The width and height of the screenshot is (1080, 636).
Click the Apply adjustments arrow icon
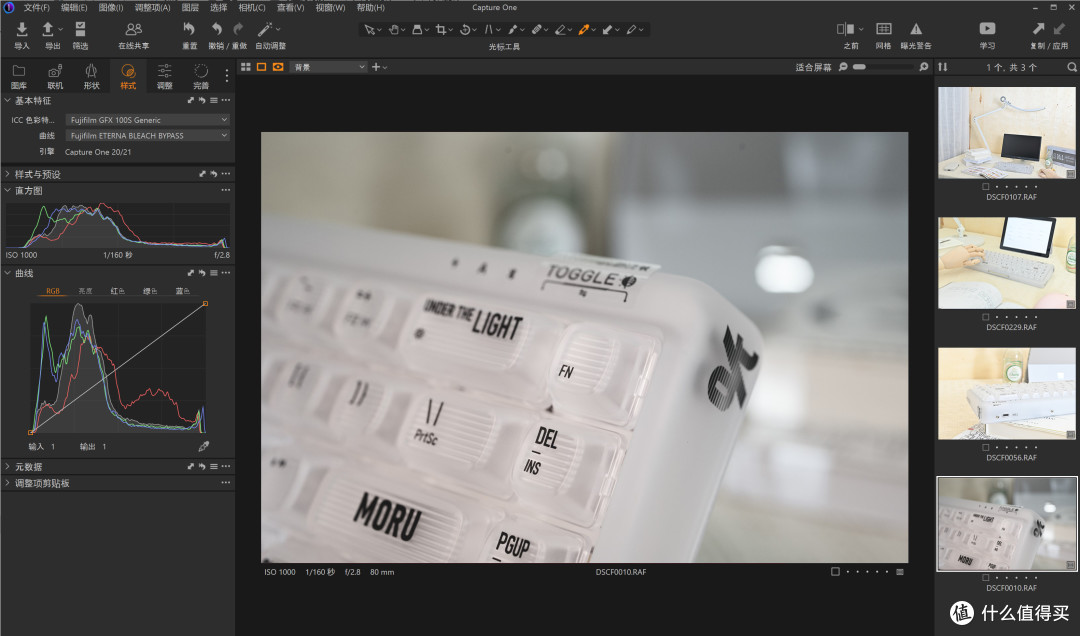click(1059, 29)
